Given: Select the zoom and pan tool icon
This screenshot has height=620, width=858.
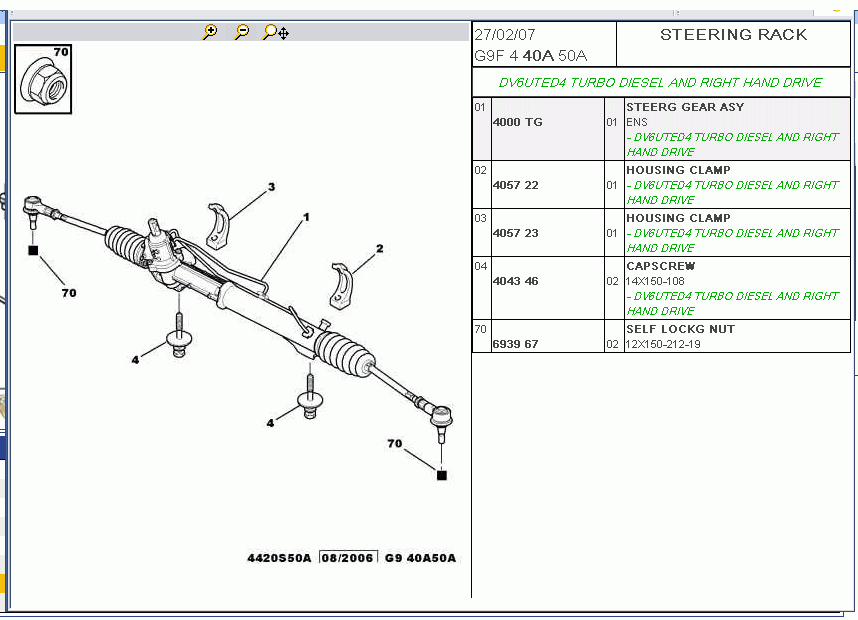Looking at the screenshot, I should 275,32.
